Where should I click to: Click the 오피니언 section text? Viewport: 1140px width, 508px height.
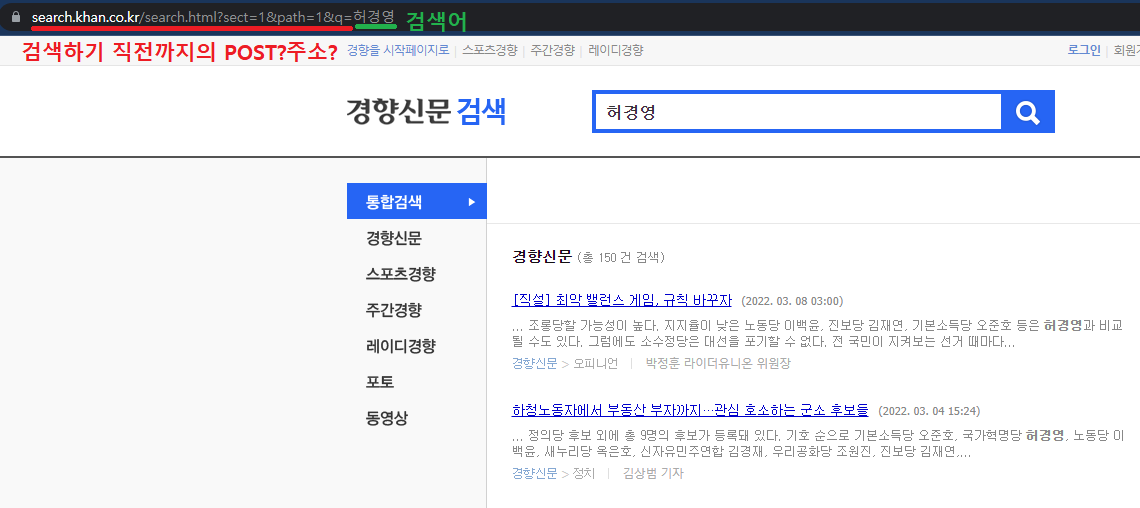595,363
